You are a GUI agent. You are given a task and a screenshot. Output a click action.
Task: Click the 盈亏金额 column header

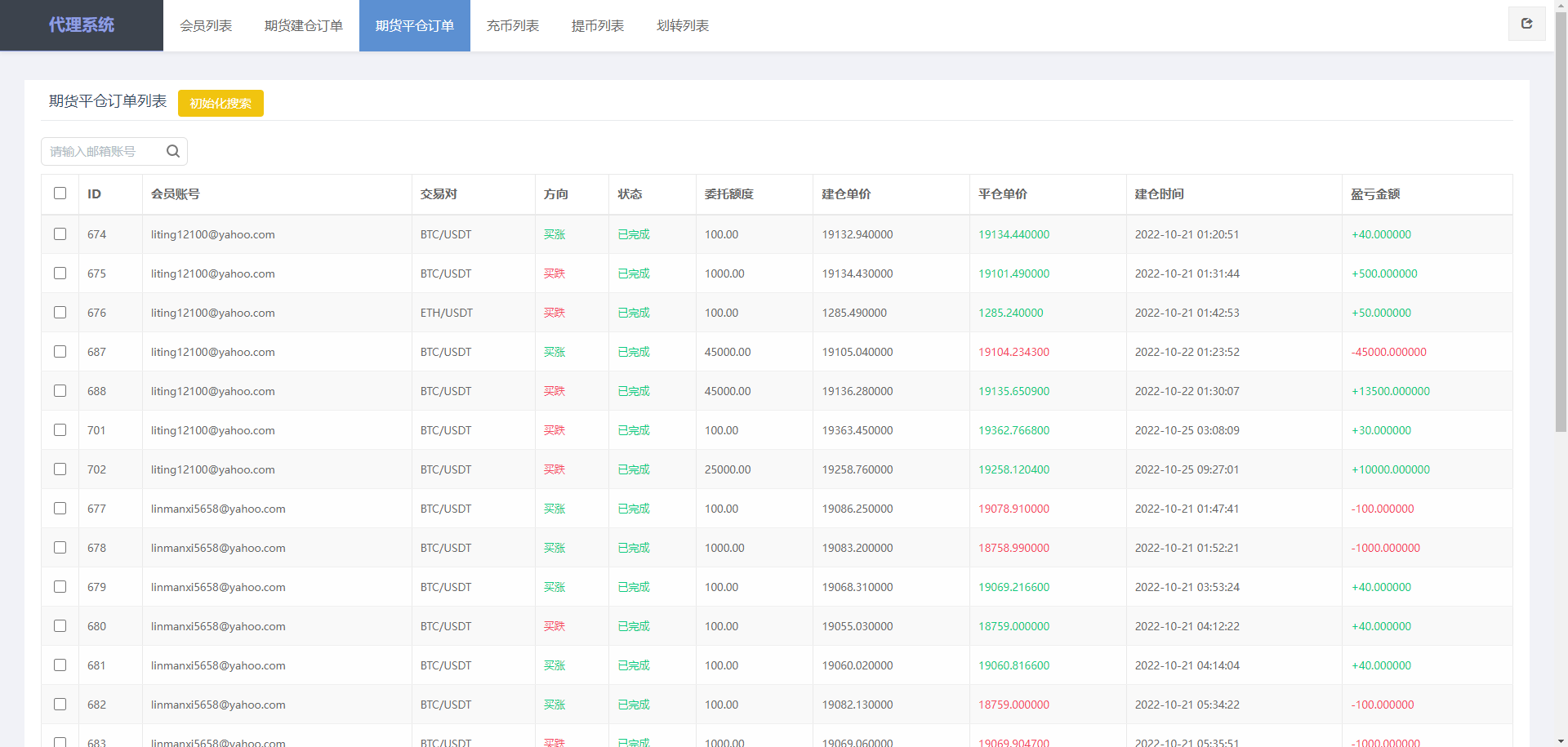[1375, 194]
